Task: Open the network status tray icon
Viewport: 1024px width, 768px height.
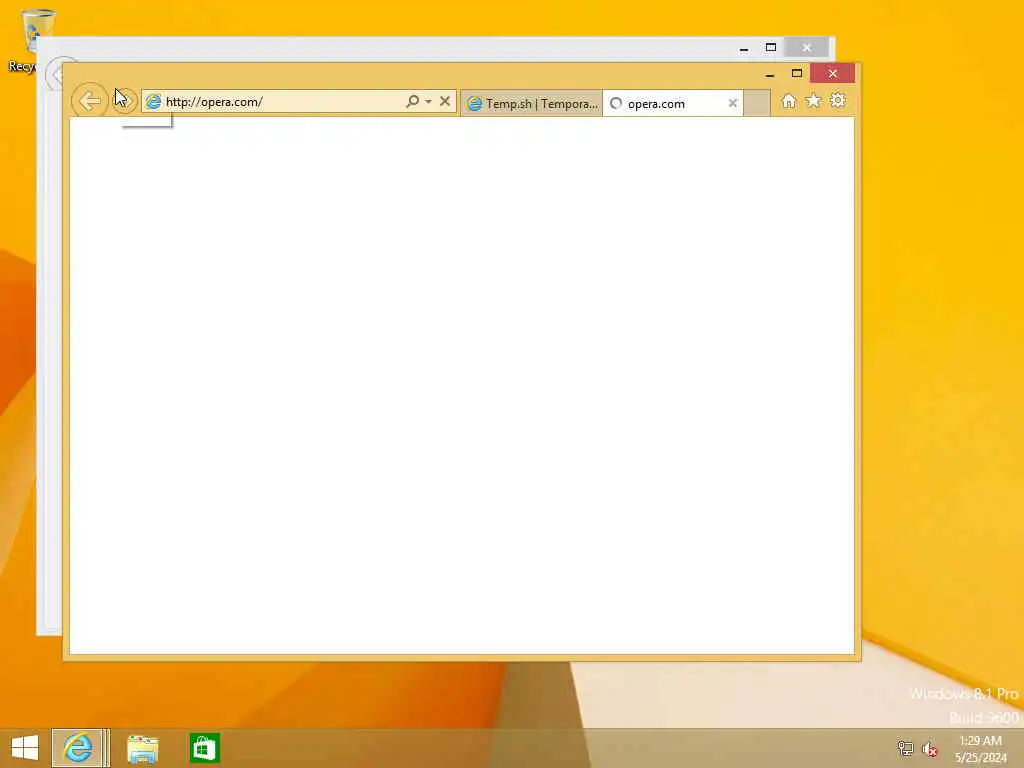Action: (905, 748)
